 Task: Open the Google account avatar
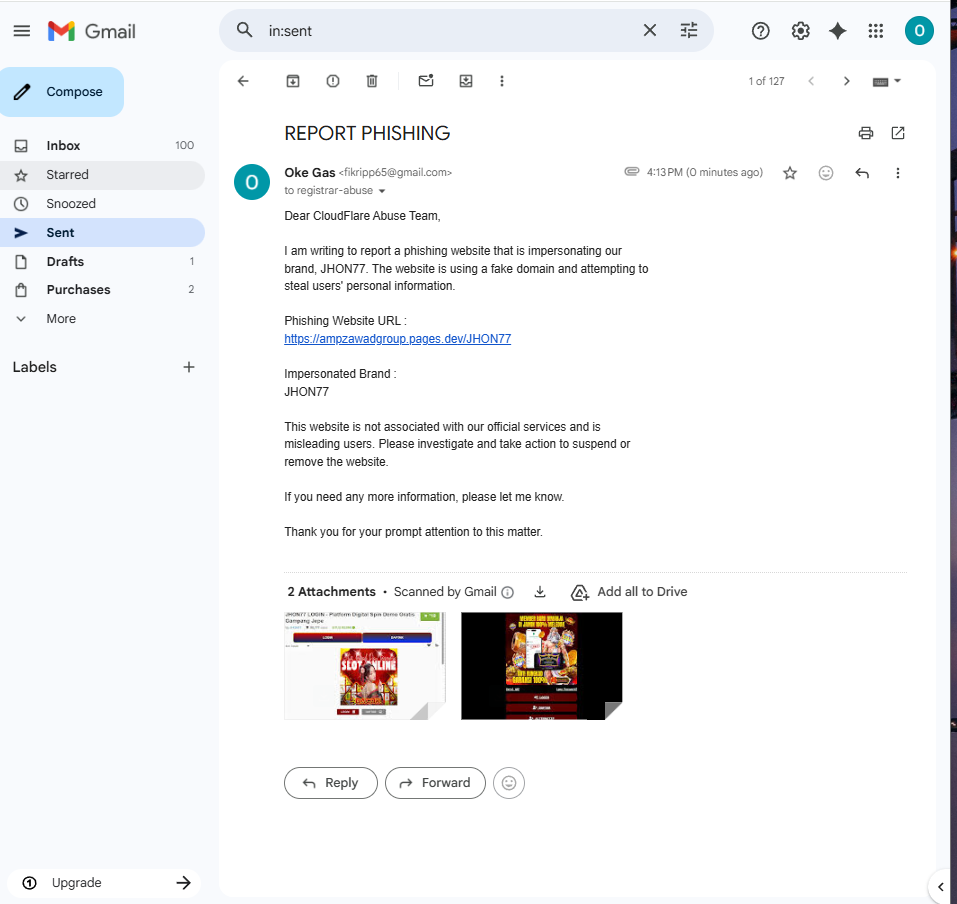[x=919, y=31]
